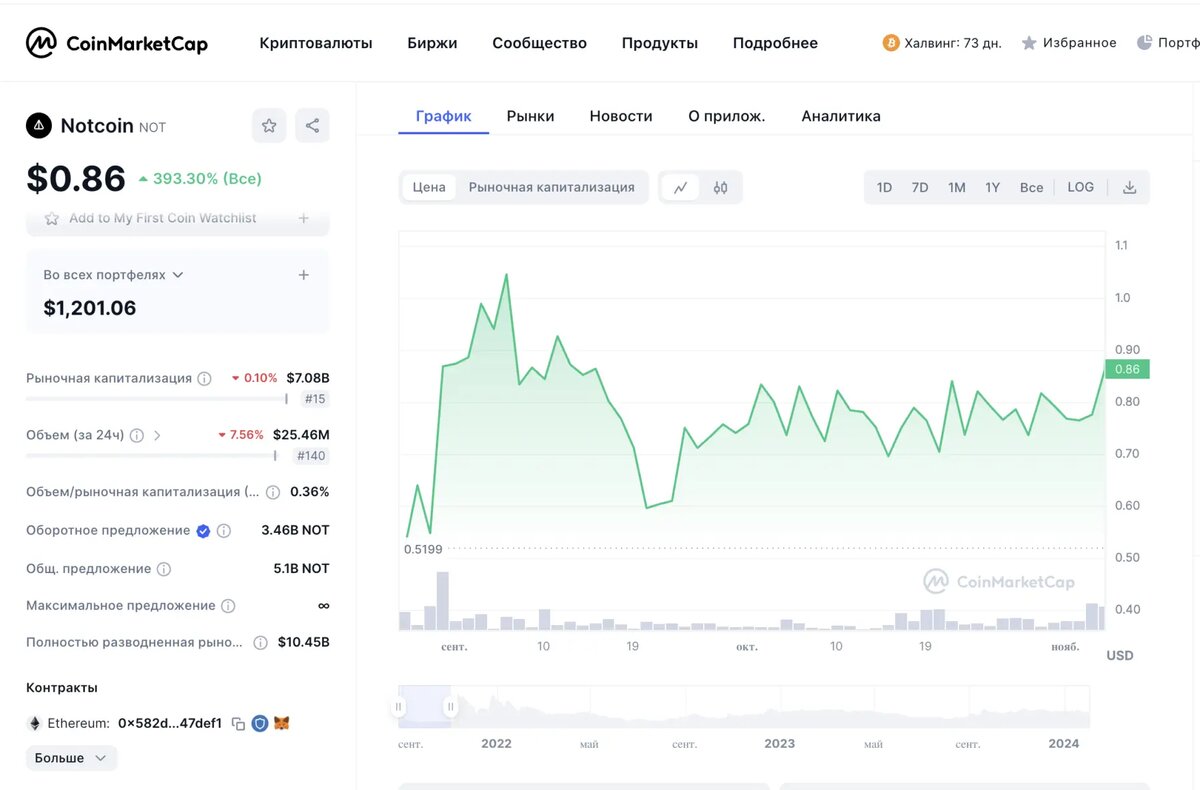1200x790 pixels.
Task: Show info for Объем/рыночная капитализация
Action: 273,492
